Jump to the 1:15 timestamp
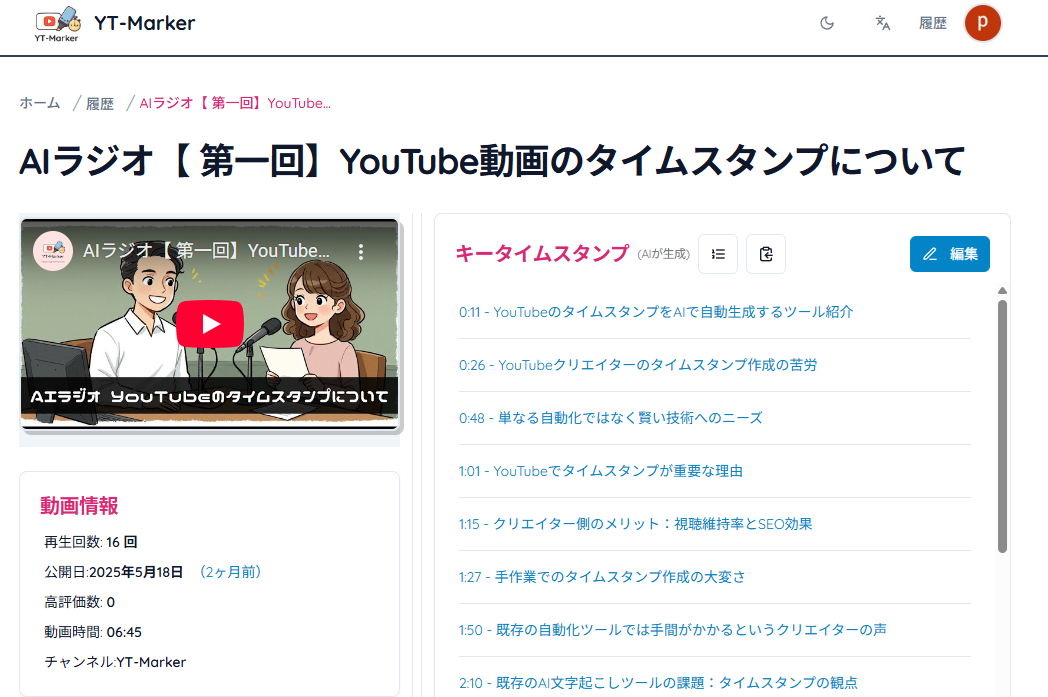1048x697 pixels. (636, 524)
